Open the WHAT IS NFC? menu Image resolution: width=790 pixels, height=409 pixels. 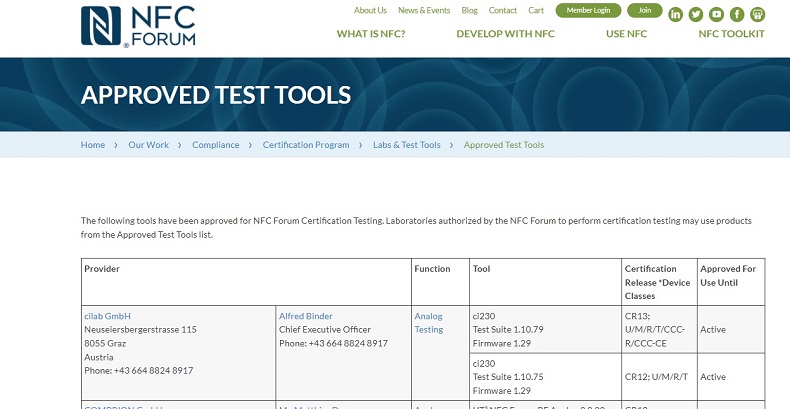click(371, 34)
